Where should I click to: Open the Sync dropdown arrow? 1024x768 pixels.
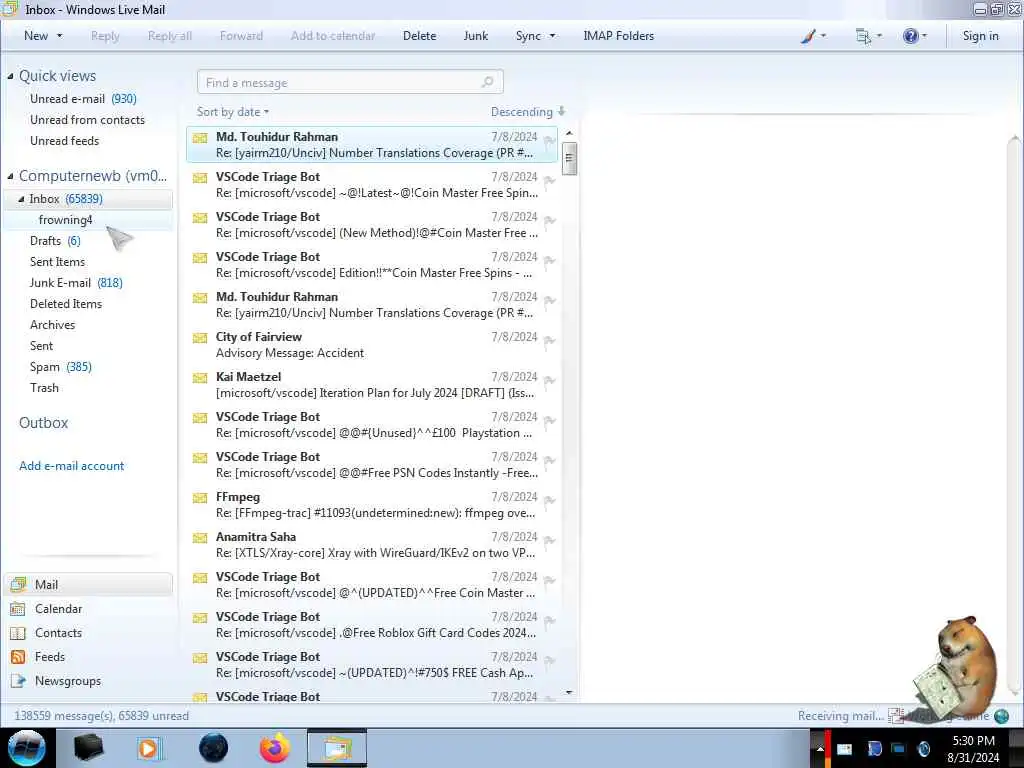(552, 36)
